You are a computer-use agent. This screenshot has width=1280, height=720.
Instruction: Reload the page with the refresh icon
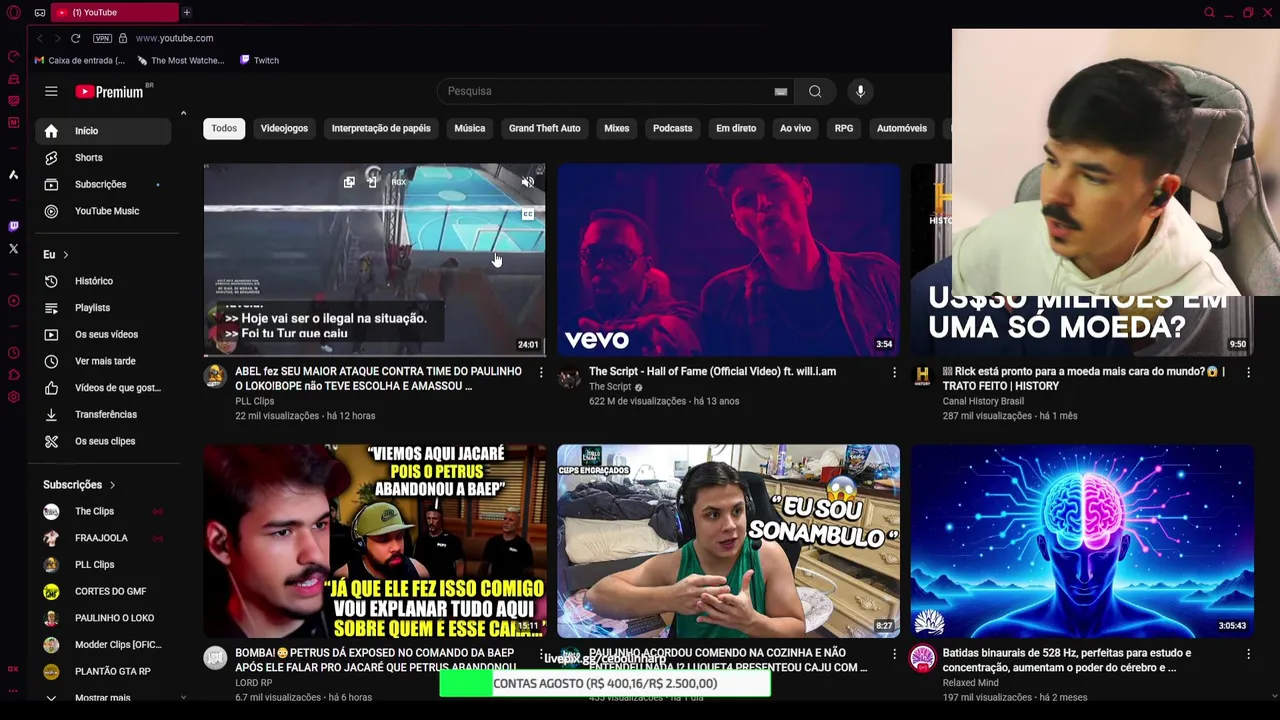click(75, 38)
